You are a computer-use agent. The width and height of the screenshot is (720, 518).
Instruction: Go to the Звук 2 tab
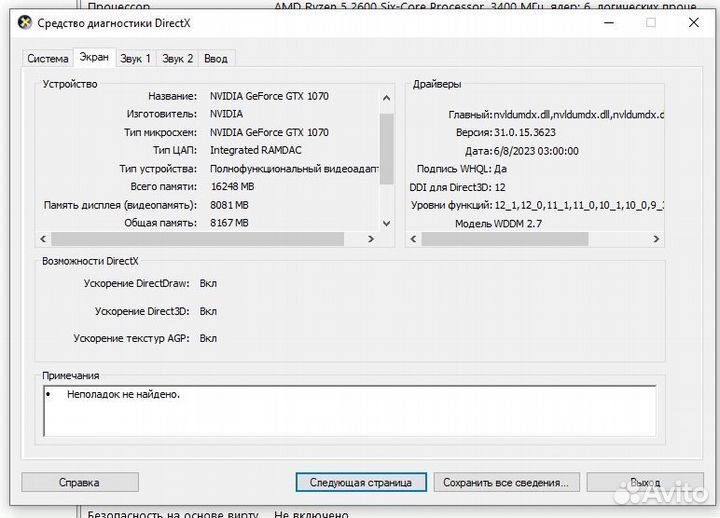coord(178,59)
